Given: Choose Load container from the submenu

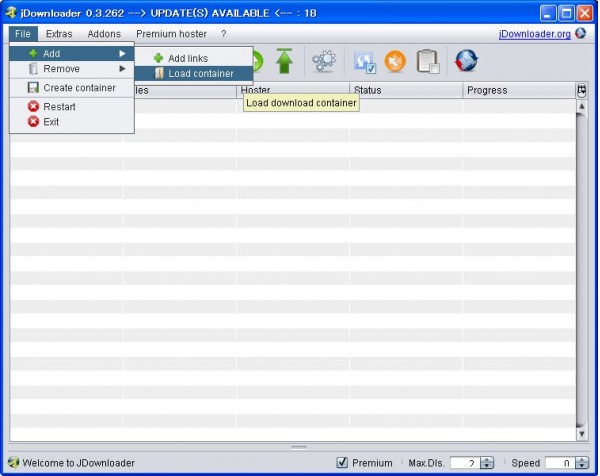Looking at the screenshot, I should (194, 73).
